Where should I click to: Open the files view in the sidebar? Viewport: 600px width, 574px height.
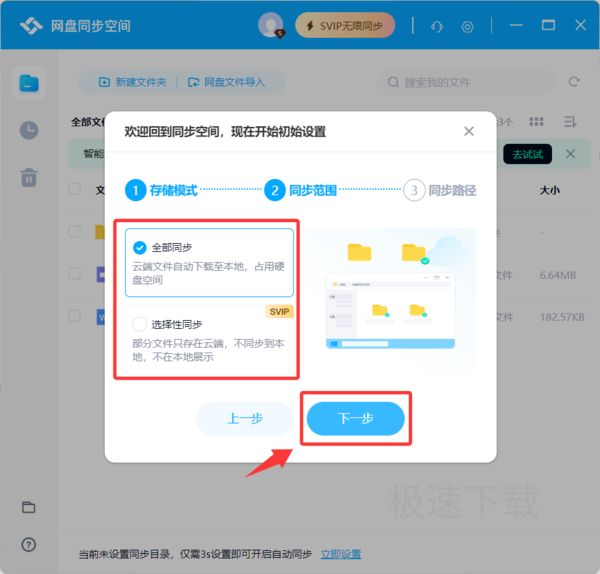coord(29,83)
